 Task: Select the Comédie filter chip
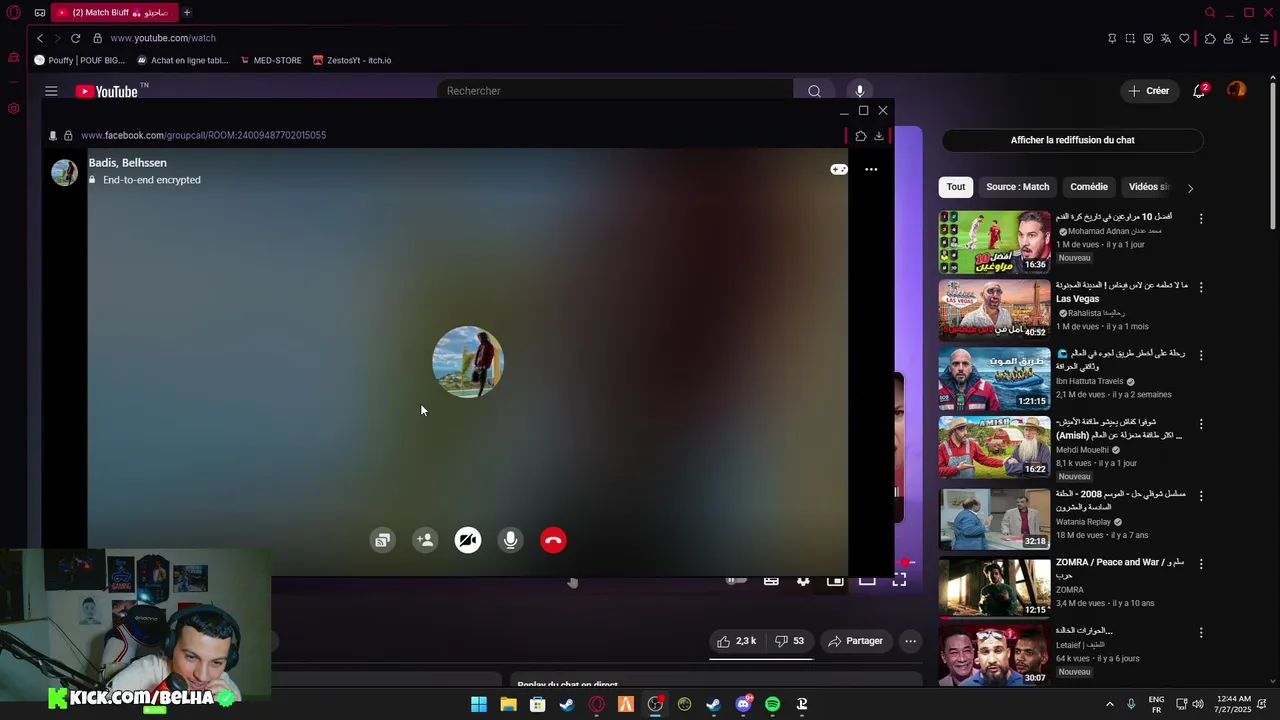pos(1089,187)
